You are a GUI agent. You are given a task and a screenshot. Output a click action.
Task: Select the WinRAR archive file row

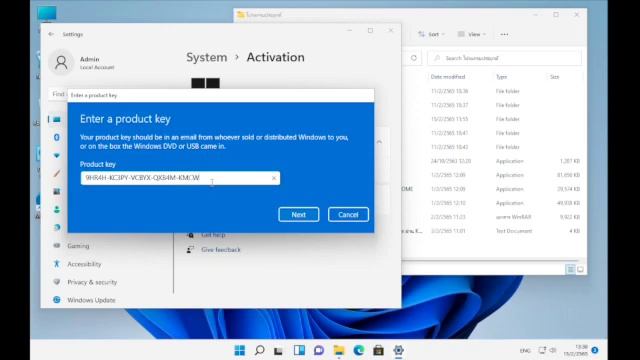(x=492, y=217)
